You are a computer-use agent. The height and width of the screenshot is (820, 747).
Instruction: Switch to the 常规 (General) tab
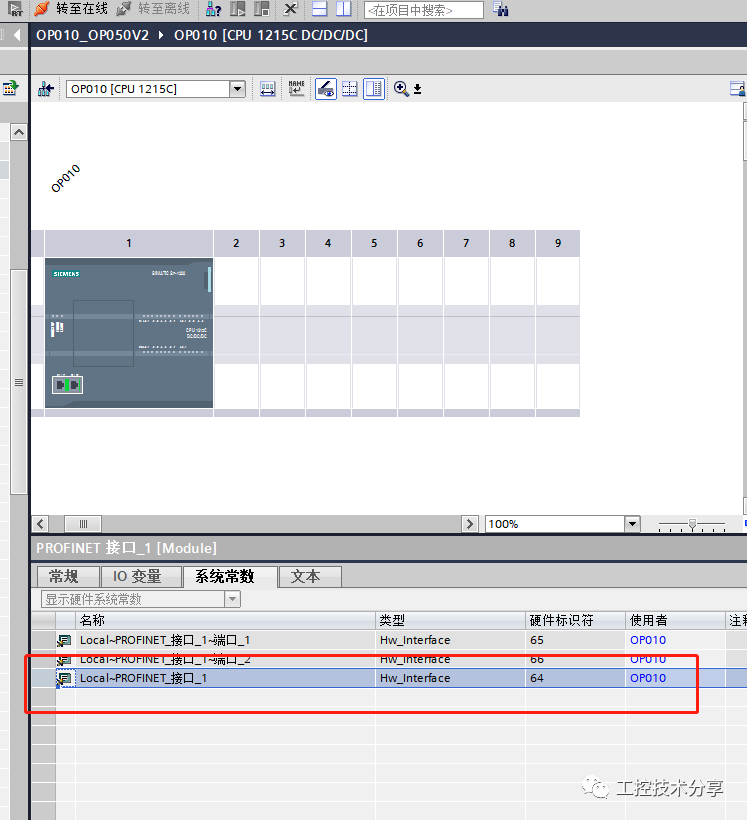68,576
